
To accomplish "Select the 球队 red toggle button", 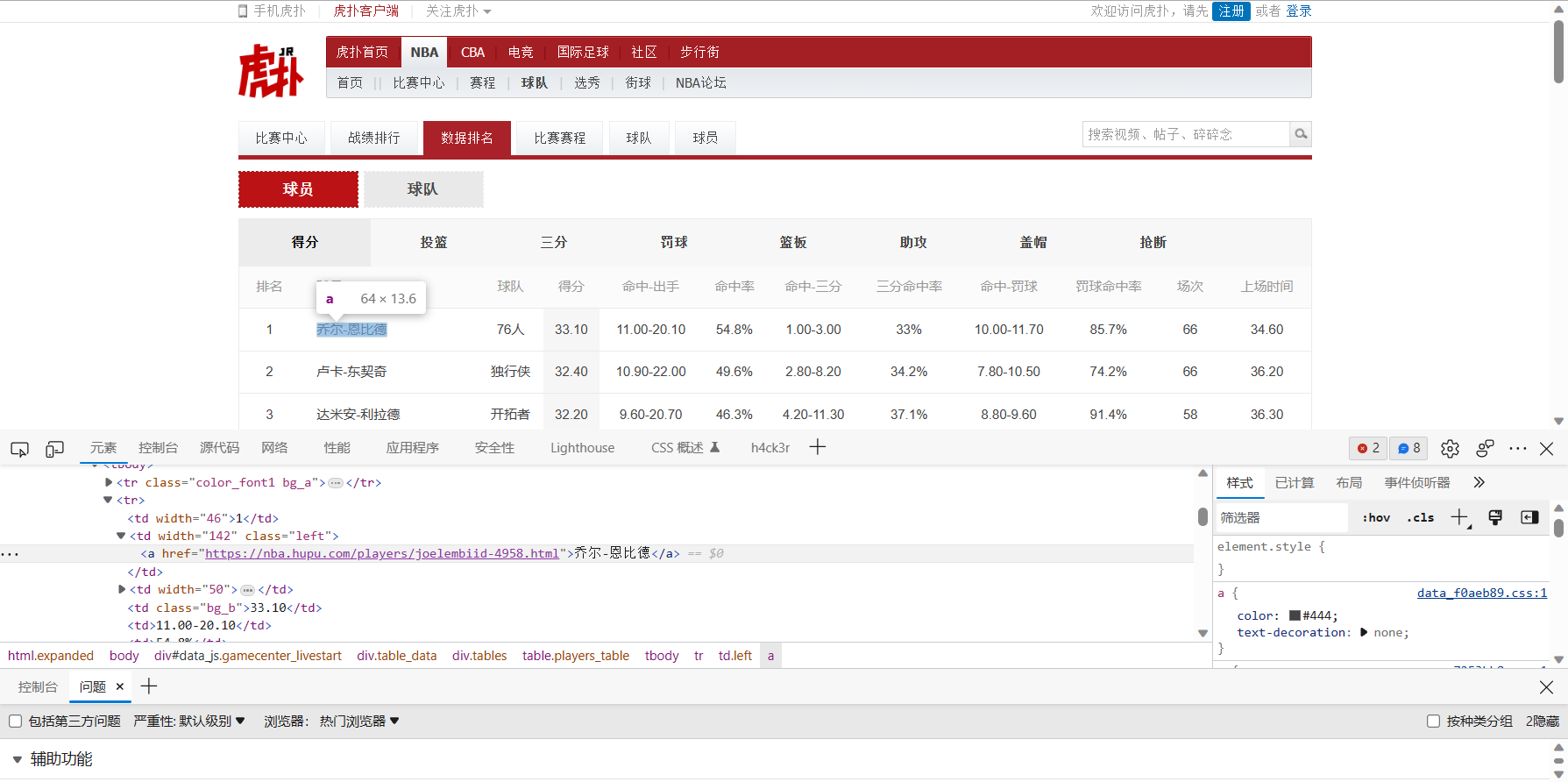I will [423, 189].
